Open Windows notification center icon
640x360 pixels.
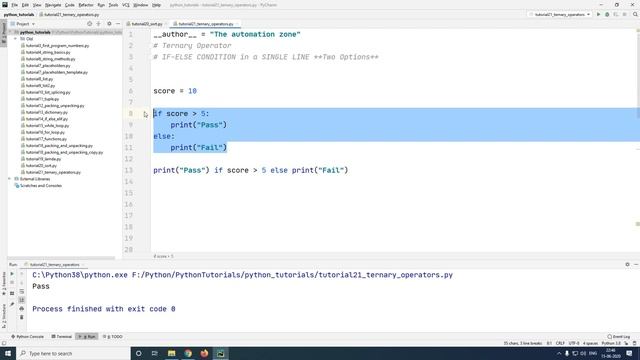point(629,353)
